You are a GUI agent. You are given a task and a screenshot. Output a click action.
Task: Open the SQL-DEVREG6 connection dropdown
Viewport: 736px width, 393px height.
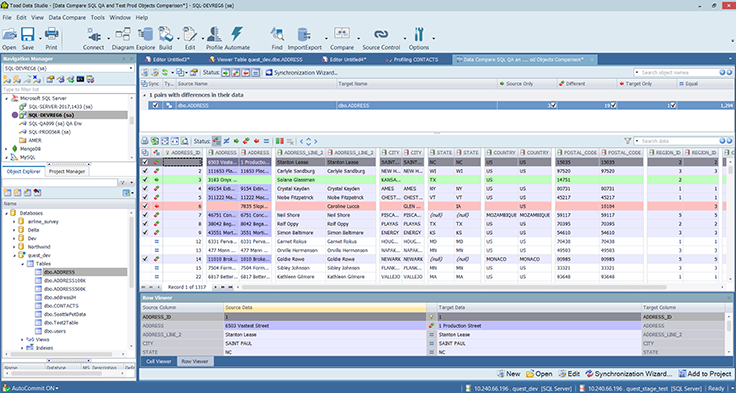click(69, 69)
